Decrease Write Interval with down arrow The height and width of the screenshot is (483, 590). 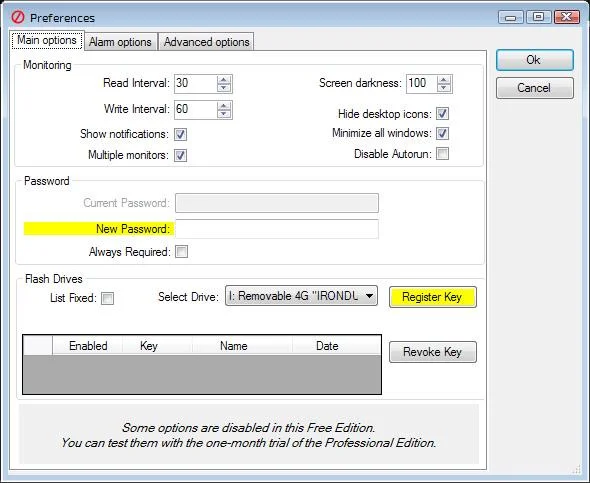pos(224,114)
